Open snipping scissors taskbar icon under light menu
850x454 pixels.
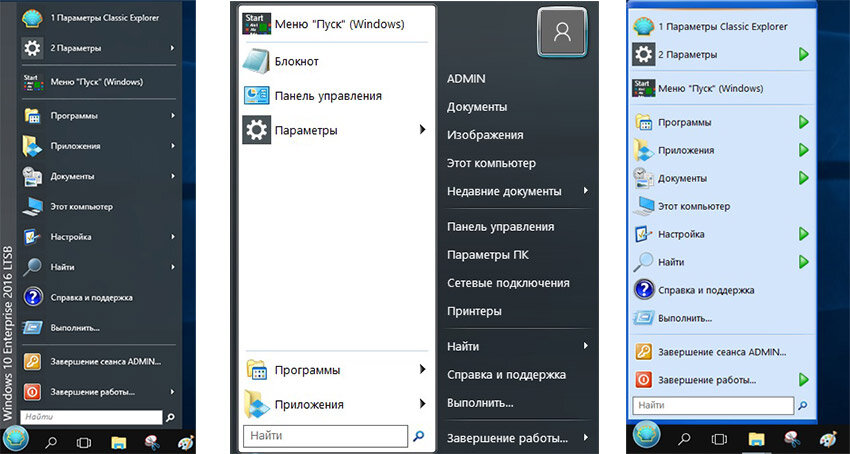[791, 438]
